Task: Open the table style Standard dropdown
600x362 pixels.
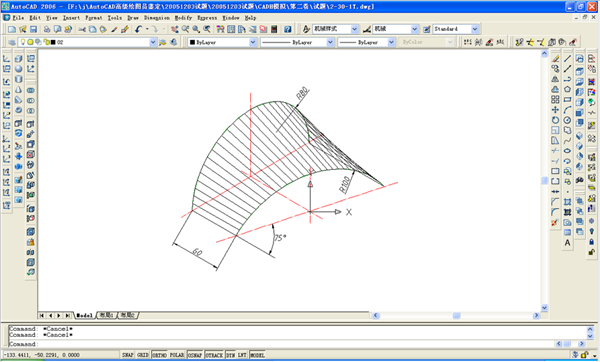Action: point(475,29)
